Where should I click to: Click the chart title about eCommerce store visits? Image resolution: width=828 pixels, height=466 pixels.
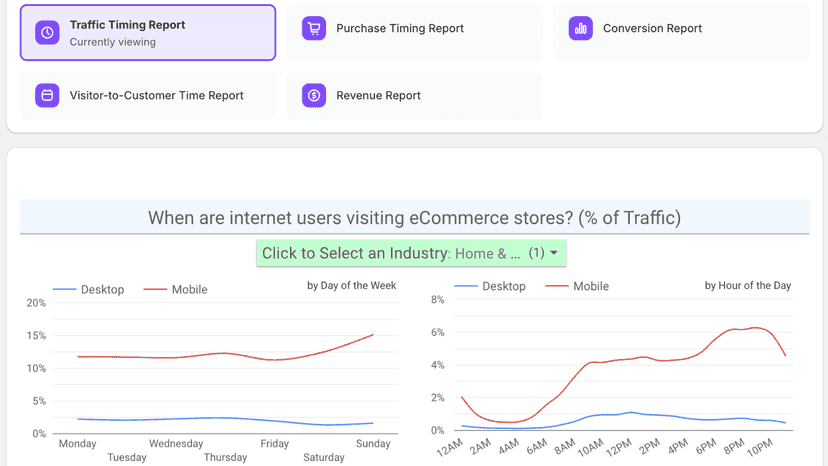(x=415, y=218)
